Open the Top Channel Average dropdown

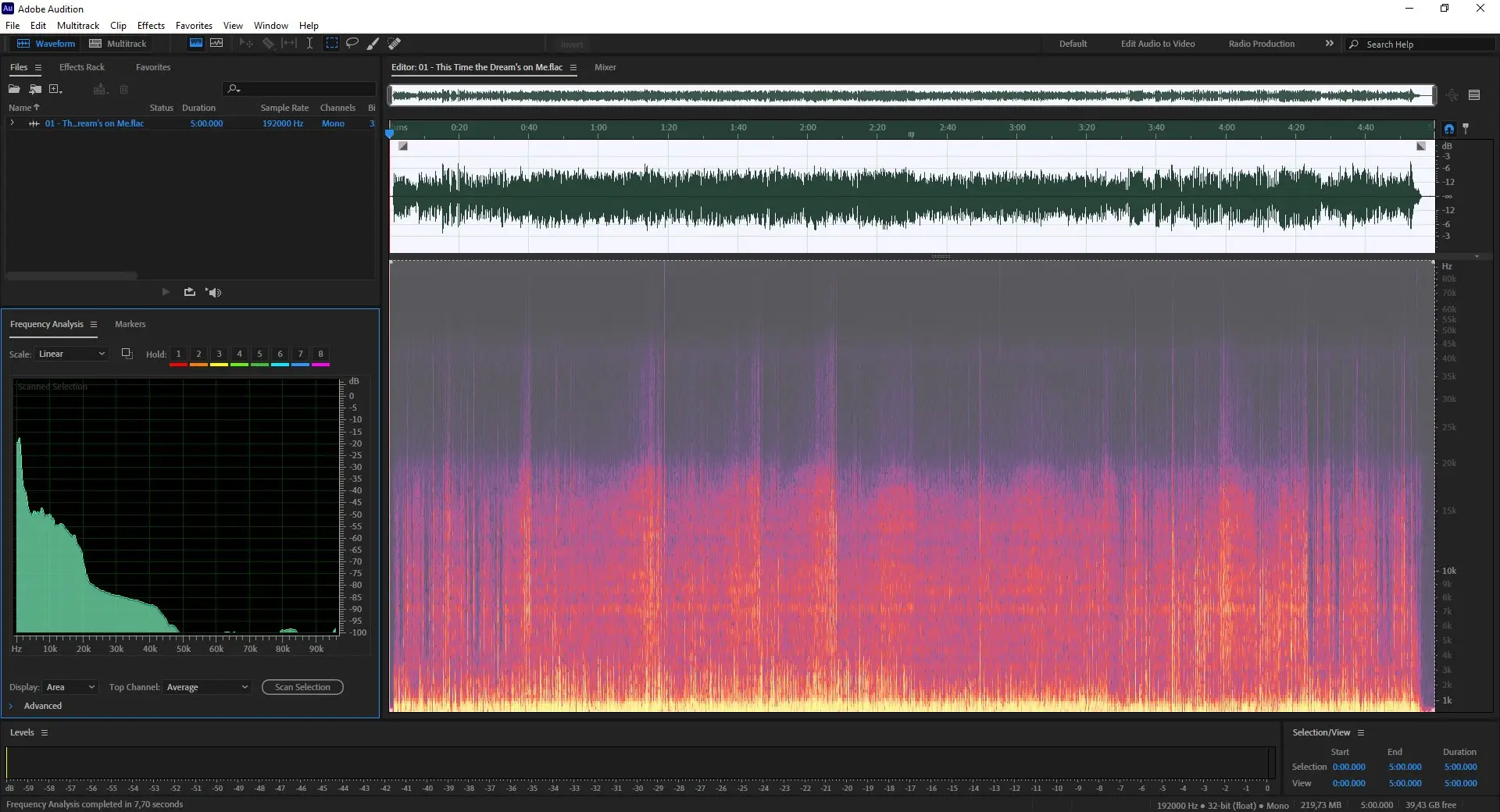(207, 688)
